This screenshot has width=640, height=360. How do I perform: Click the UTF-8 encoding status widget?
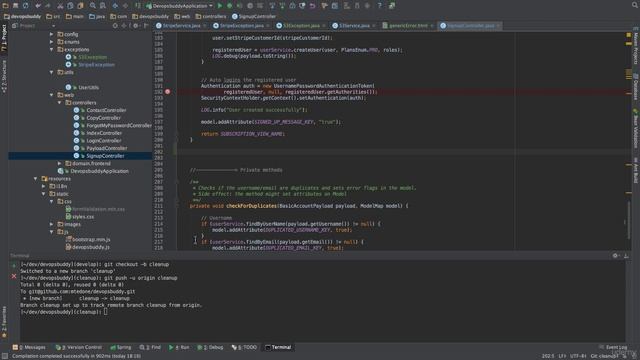click(x=578, y=356)
